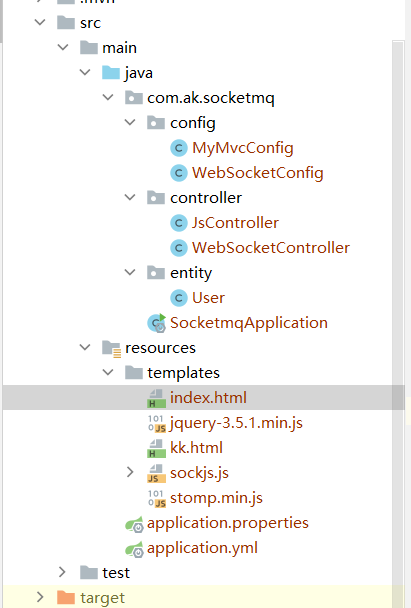This screenshot has width=411, height=608.
Task: Collapse the controller package
Action: coord(130,197)
